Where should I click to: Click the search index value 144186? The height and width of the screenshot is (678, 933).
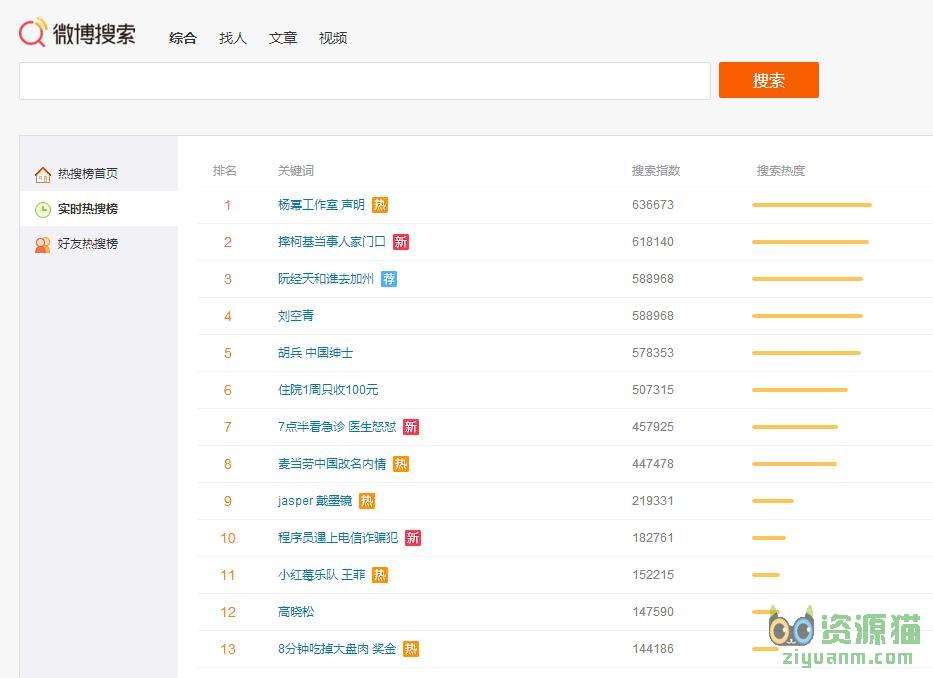[653, 649]
